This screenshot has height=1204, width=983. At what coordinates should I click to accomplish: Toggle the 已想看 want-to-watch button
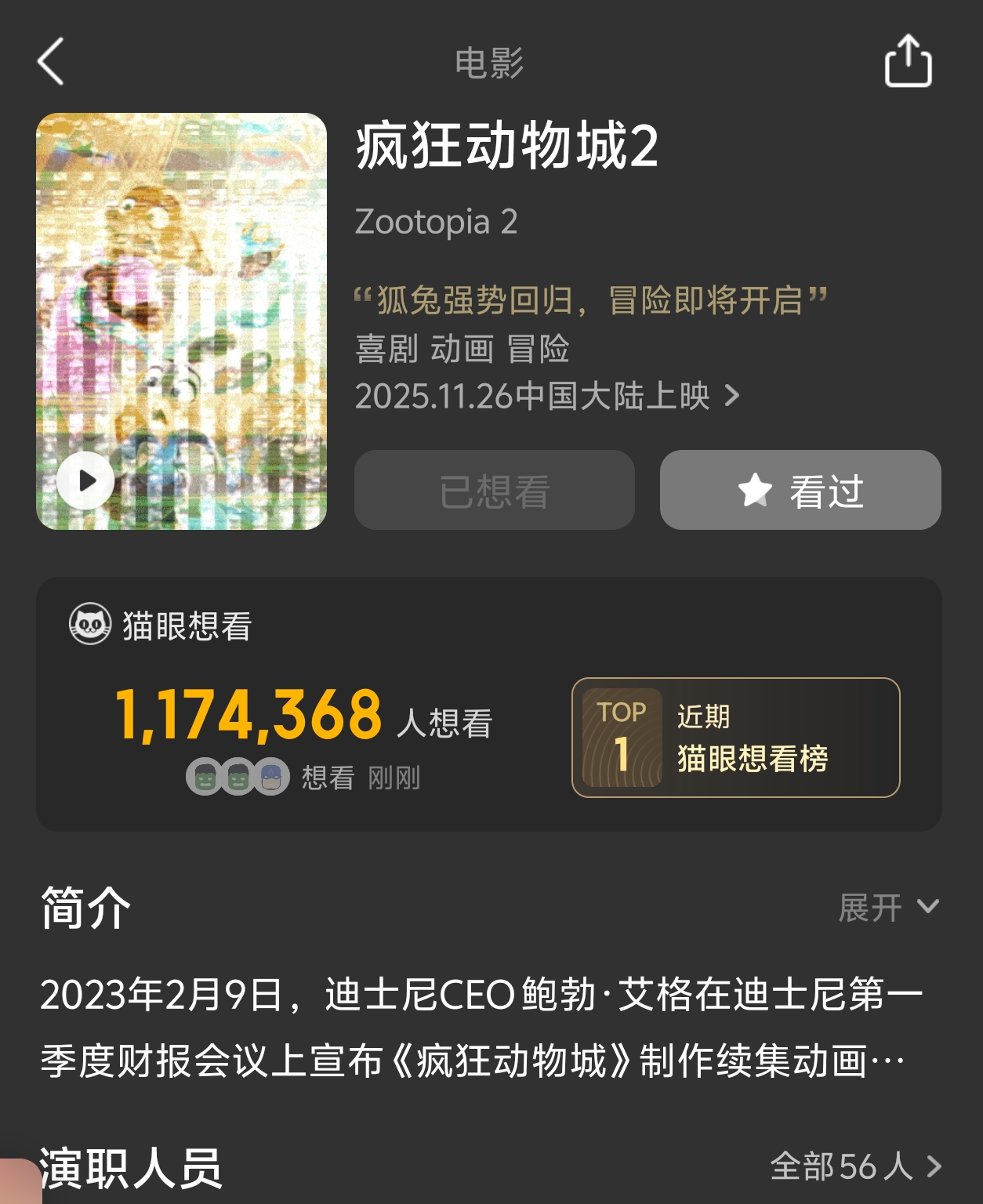[x=494, y=490]
